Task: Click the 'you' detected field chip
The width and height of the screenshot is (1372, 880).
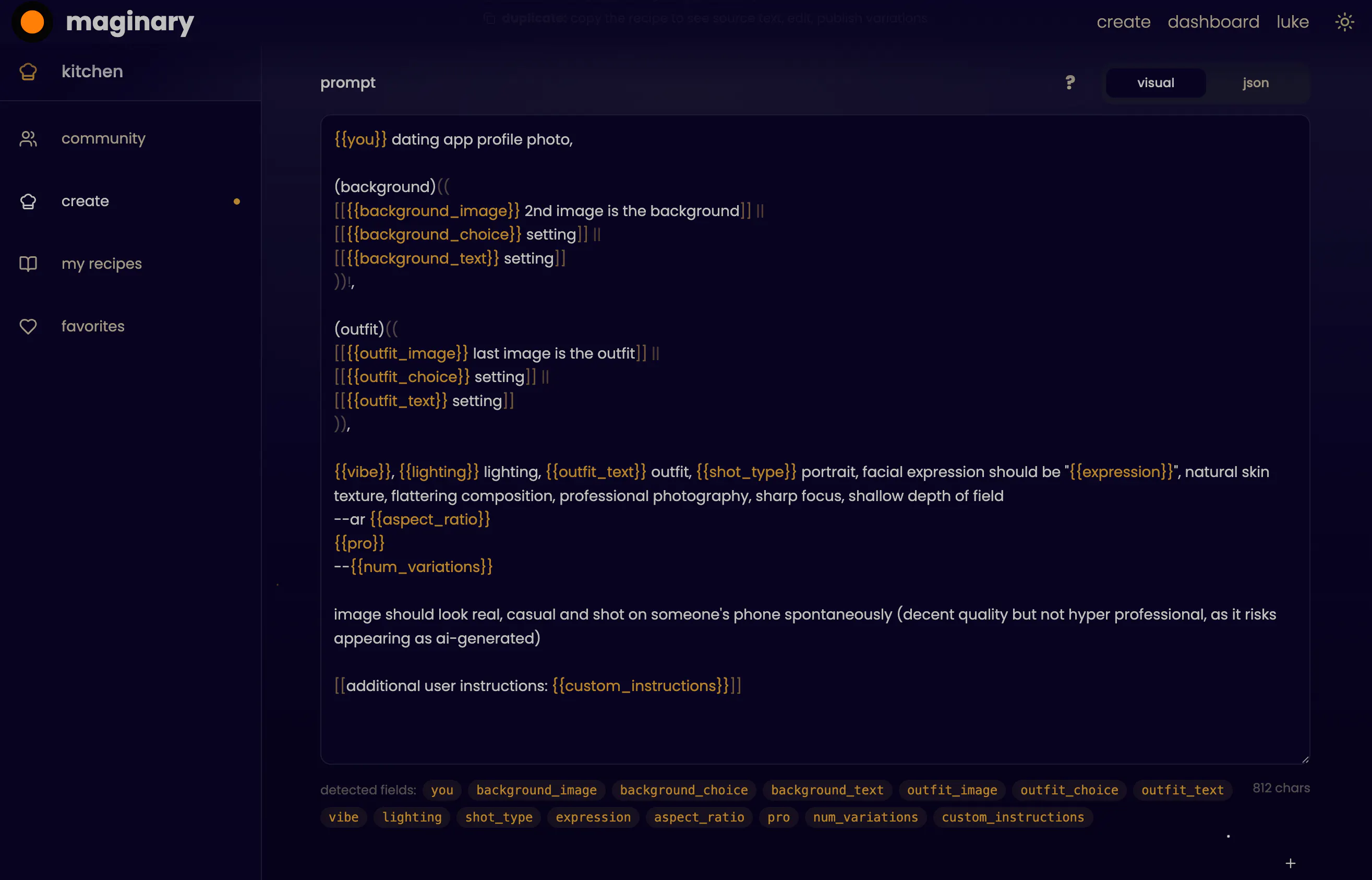Action: [x=442, y=790]
